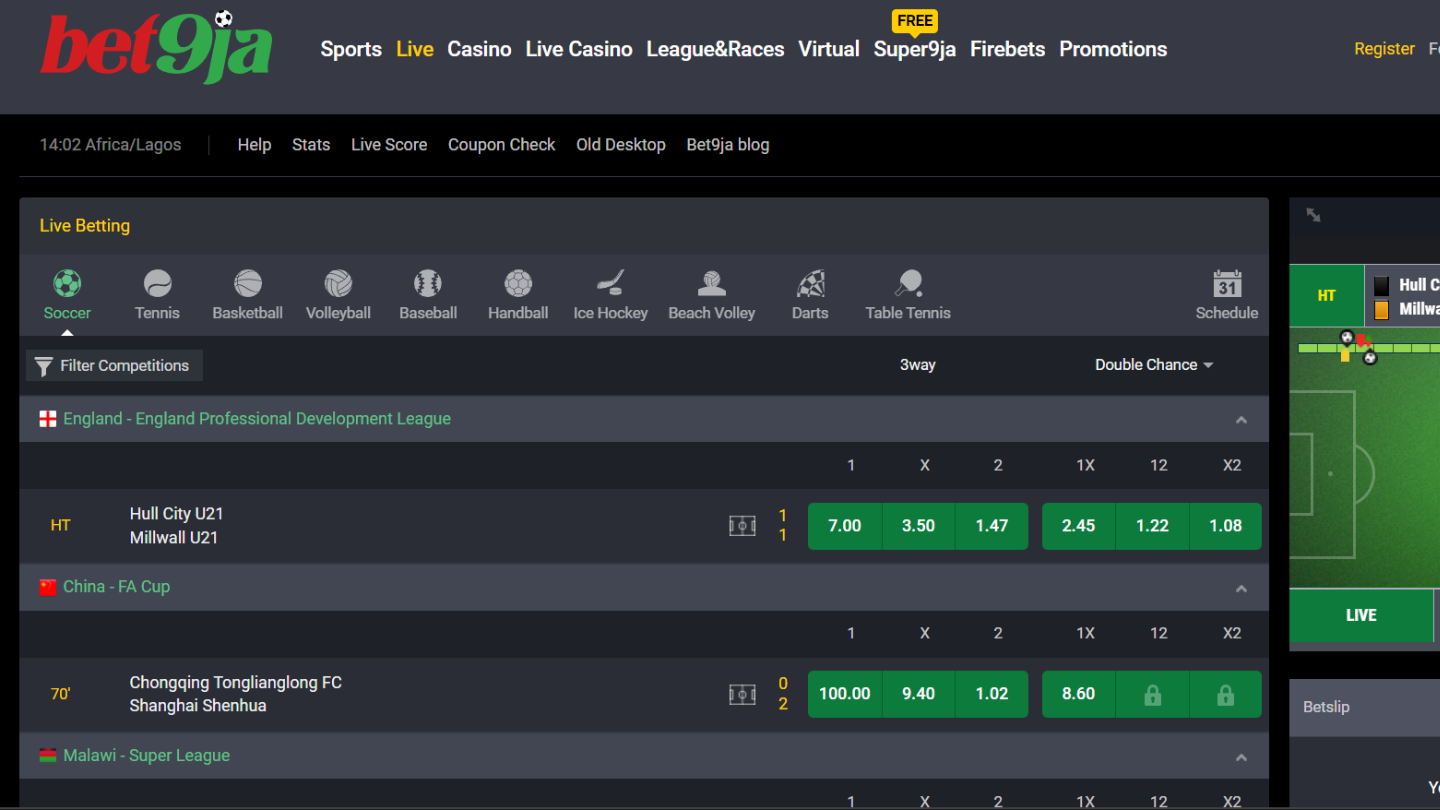This screenshot has width=1440, height=810.
Task: Collapse the China FA Cup section
Action: (x=1241, y=588)
